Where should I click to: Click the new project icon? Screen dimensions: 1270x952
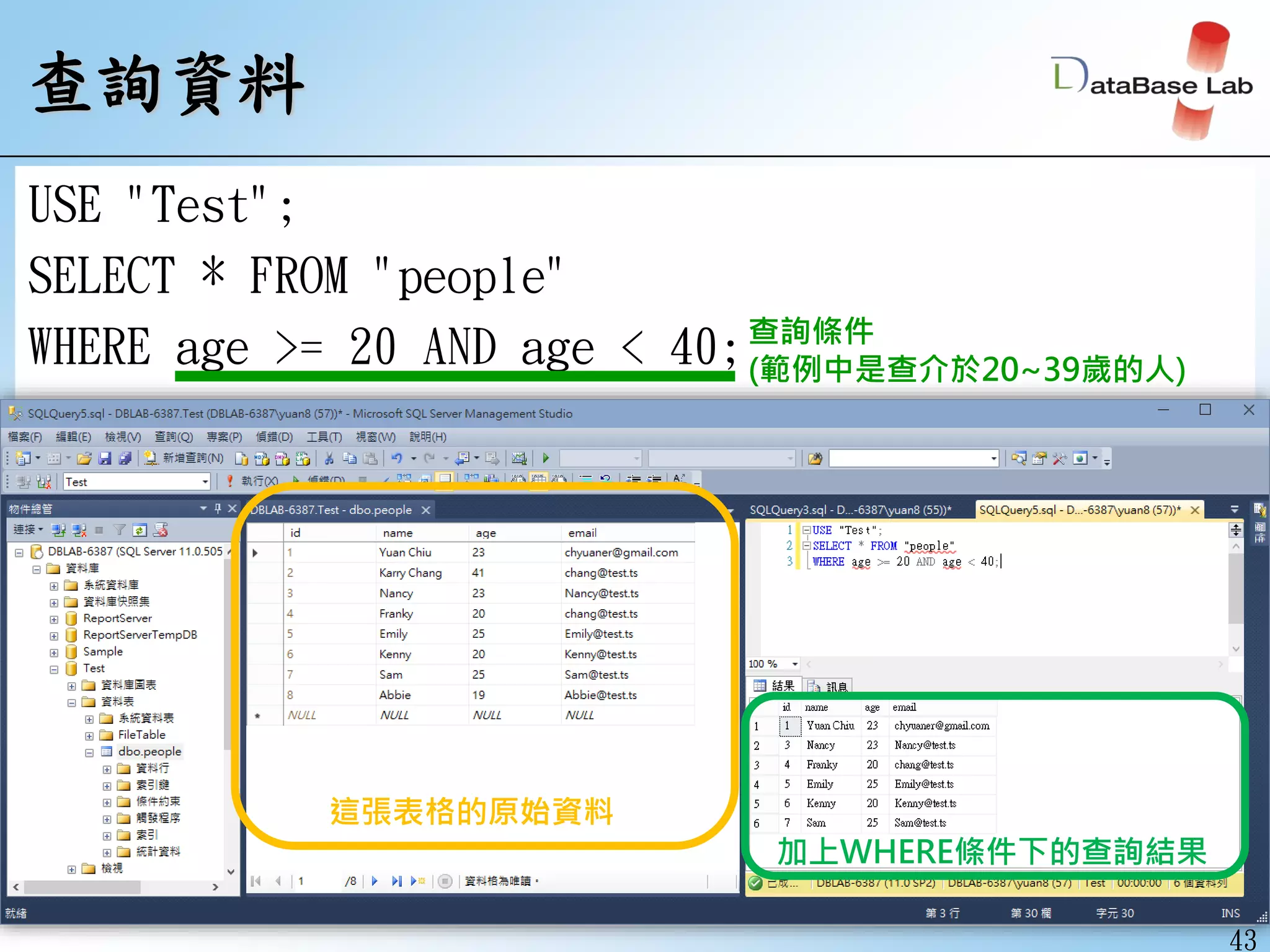23,459
